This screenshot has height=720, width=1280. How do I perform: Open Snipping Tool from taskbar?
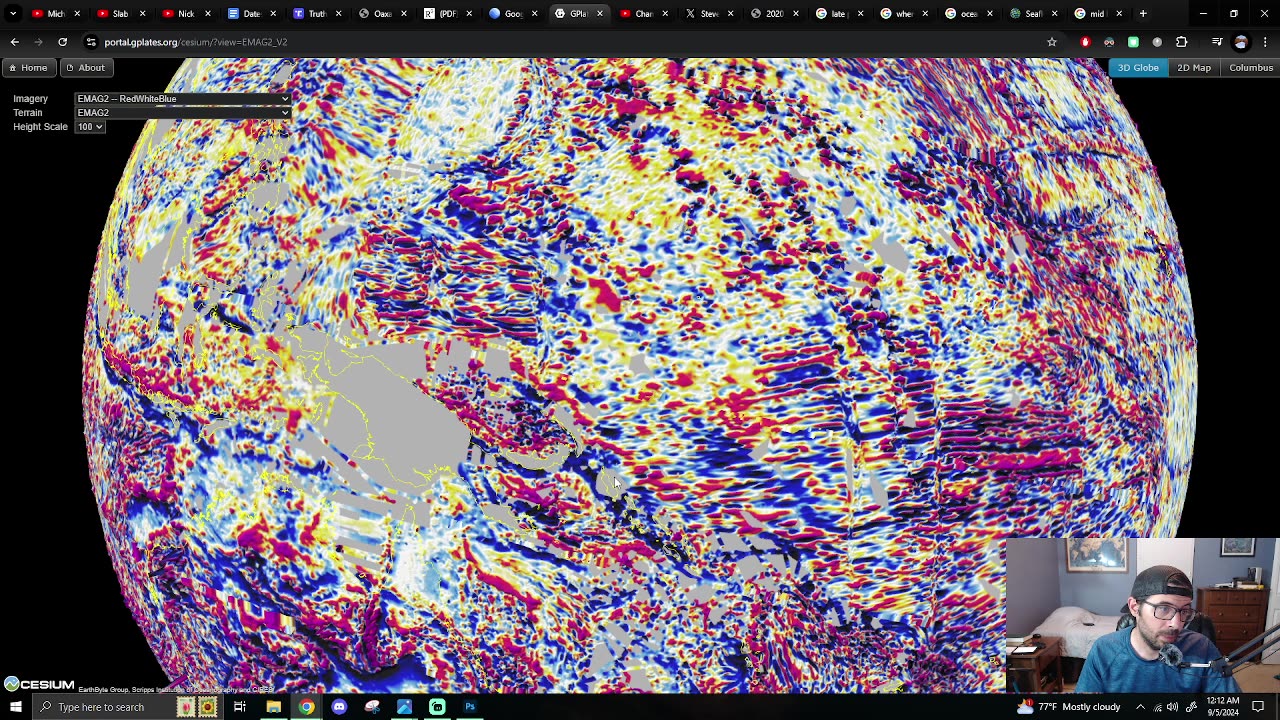click(372, 707)
